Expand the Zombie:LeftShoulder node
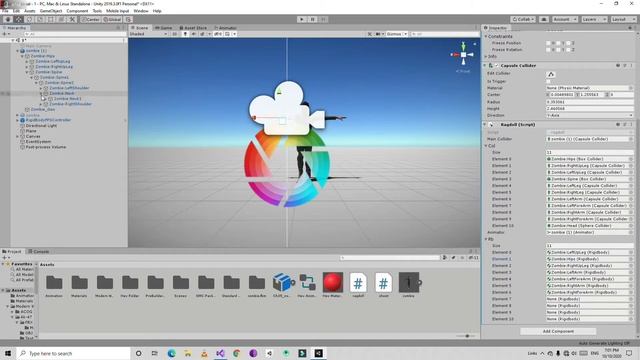640x360 pixels. [x=41, y=88]
